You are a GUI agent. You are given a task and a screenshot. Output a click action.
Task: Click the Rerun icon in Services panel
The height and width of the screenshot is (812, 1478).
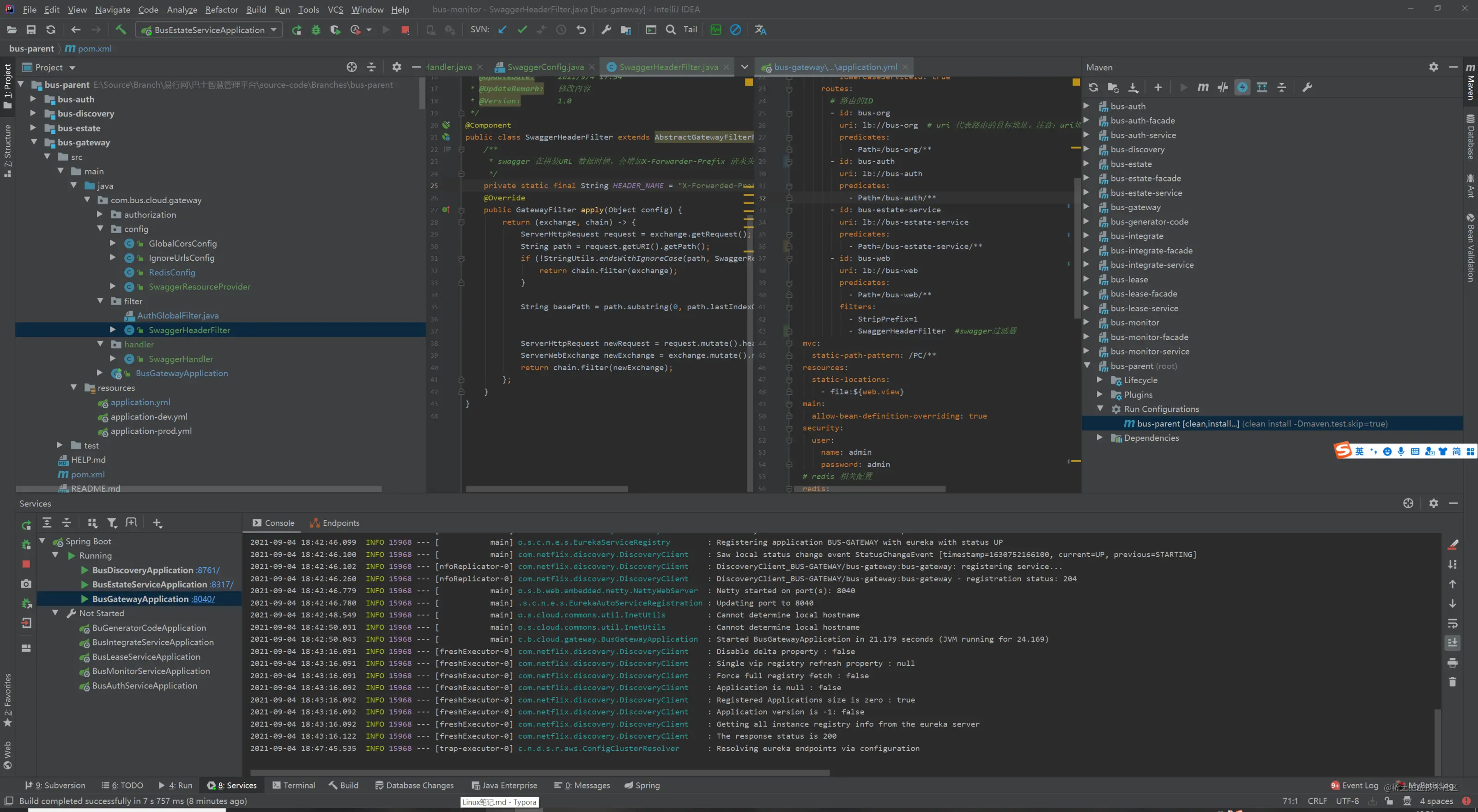(x=26, y=525)
